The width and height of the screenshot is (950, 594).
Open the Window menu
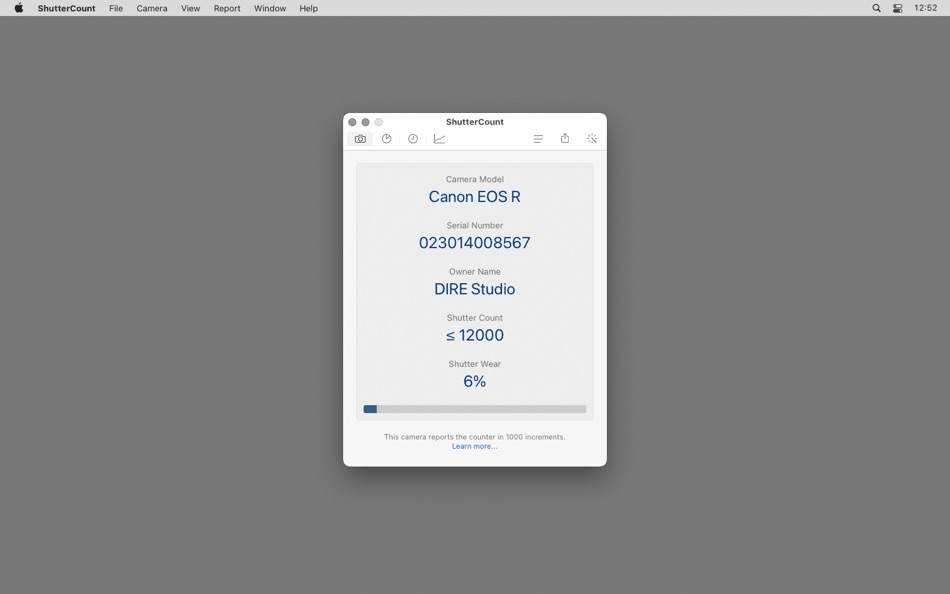(x=270, y=8)
